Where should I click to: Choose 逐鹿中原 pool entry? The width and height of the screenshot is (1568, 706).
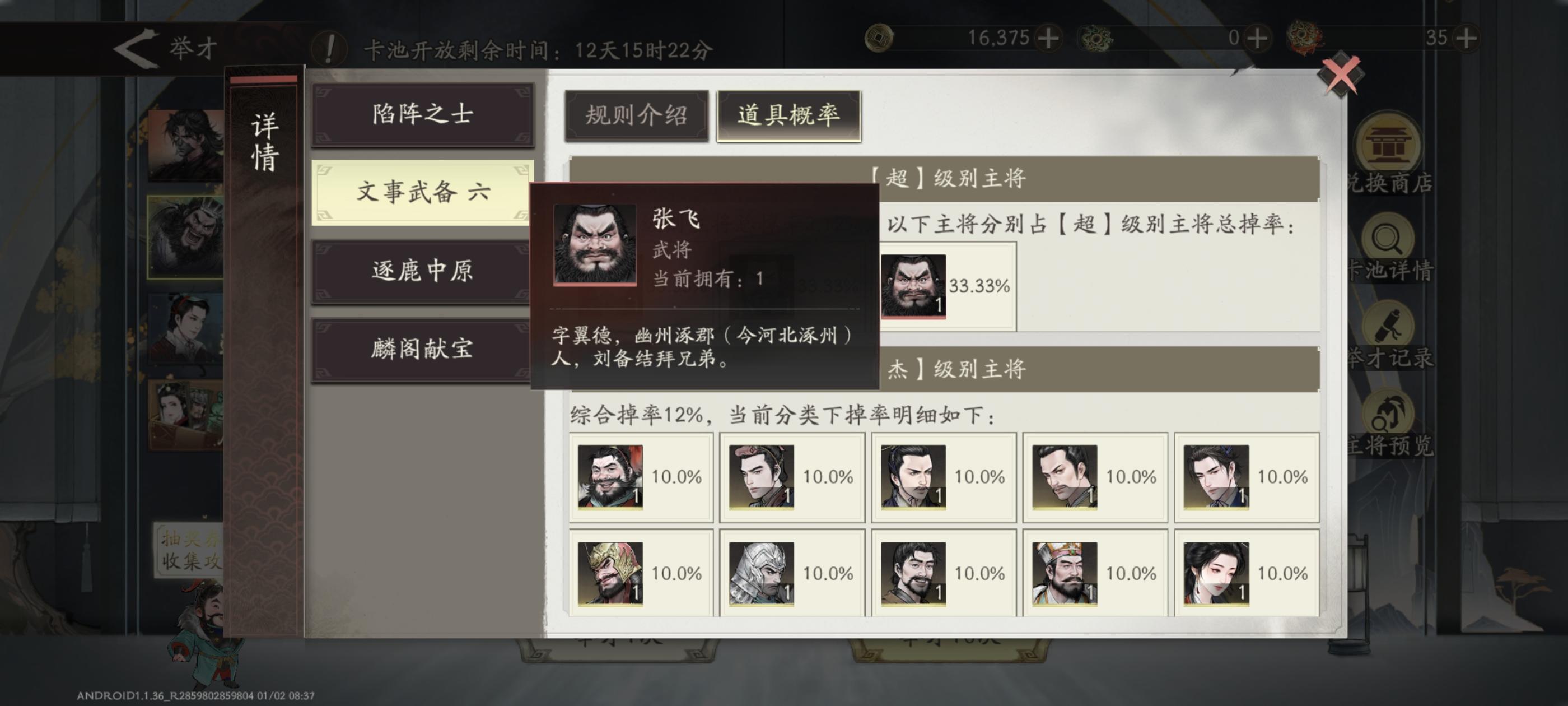pos(422,271)
